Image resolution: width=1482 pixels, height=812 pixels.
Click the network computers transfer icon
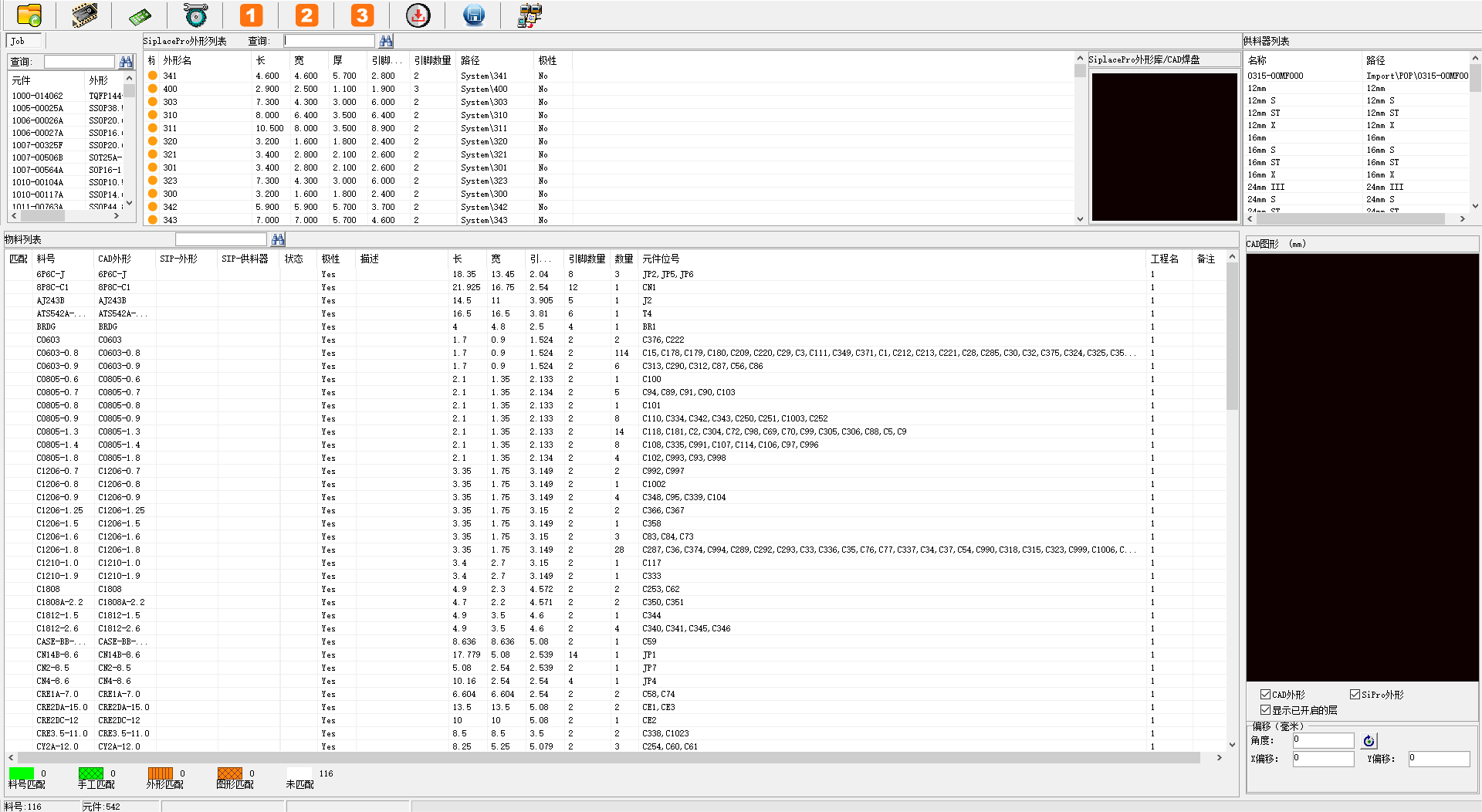coord(530,15)
